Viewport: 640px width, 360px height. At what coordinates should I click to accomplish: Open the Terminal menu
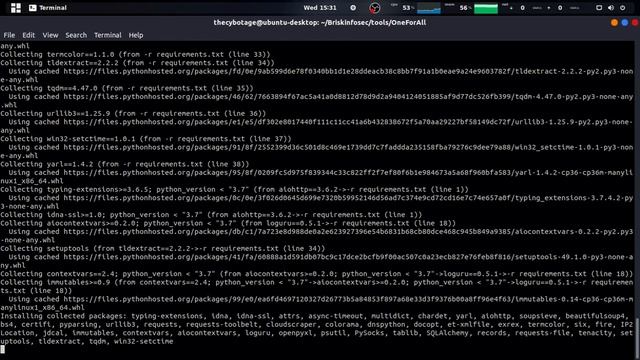[108, 35]
